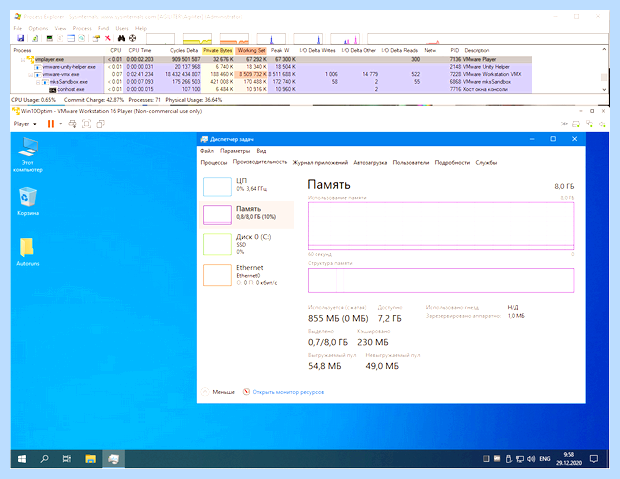
Task: Select the Корзина recycle bin desktop icon
Action: coord(28,201)
